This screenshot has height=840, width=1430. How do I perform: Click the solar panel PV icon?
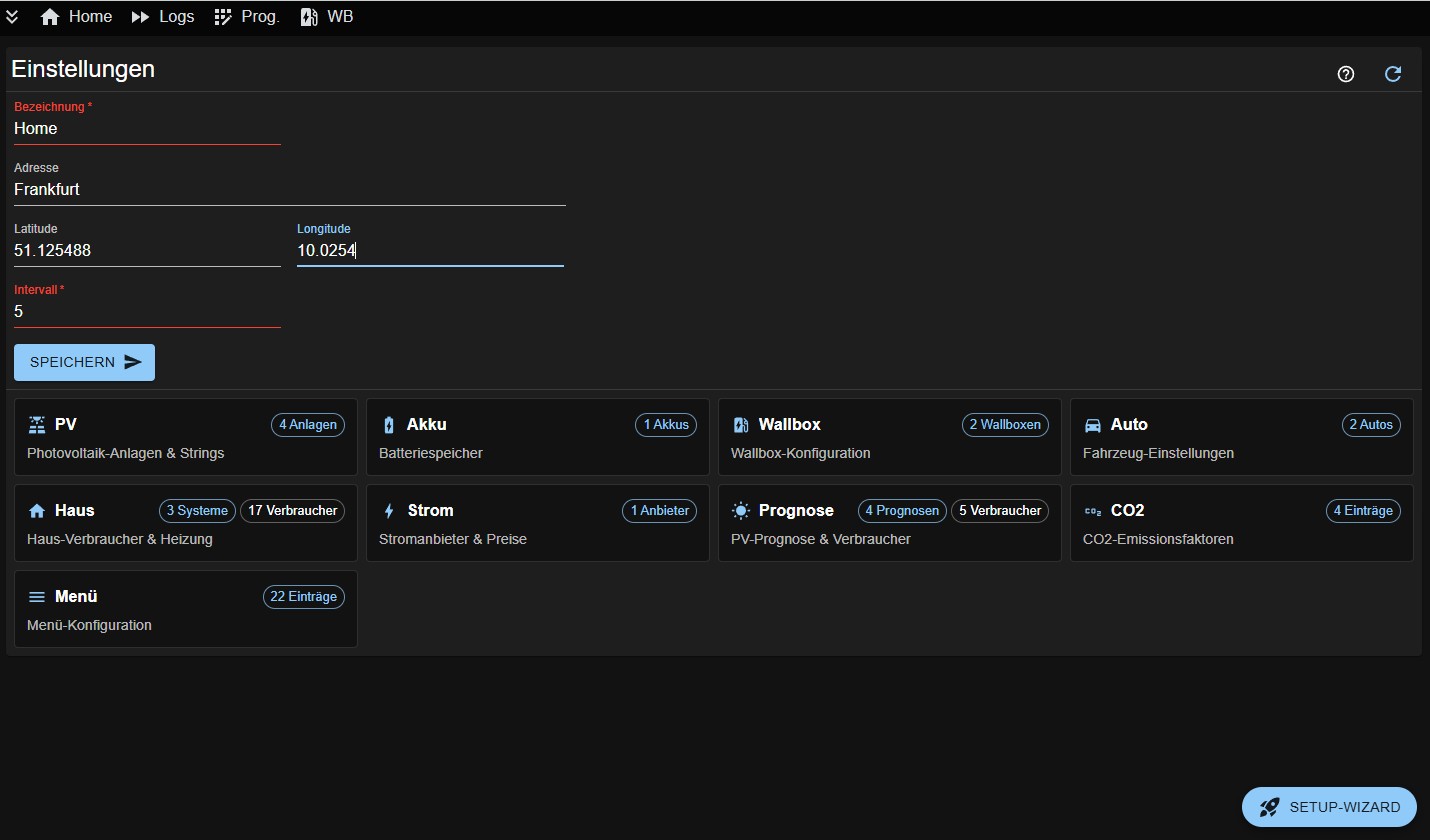click(x=37, y=425)
